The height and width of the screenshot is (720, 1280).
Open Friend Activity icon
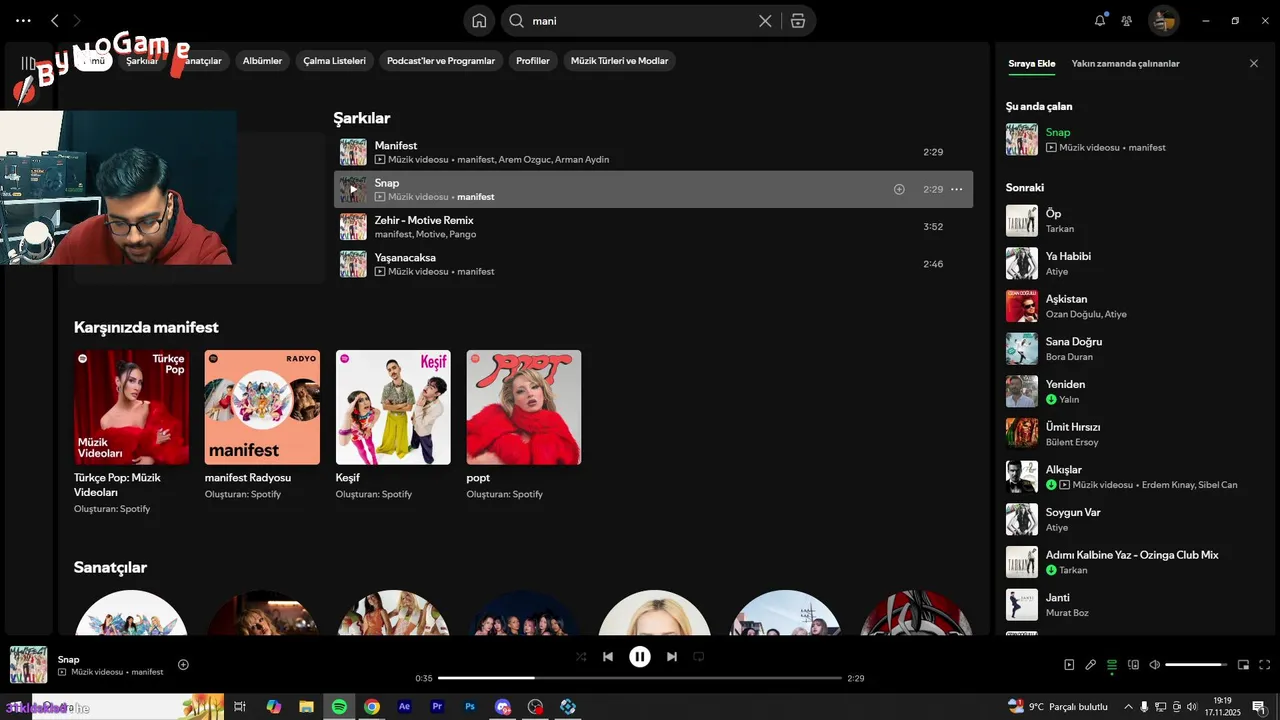1127,20
